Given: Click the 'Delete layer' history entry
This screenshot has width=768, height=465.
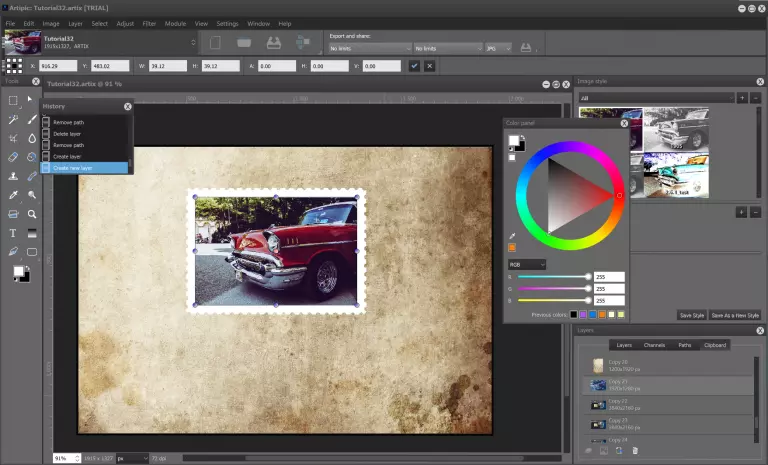Looking at the screenshot, I should [x=68, y=134].
